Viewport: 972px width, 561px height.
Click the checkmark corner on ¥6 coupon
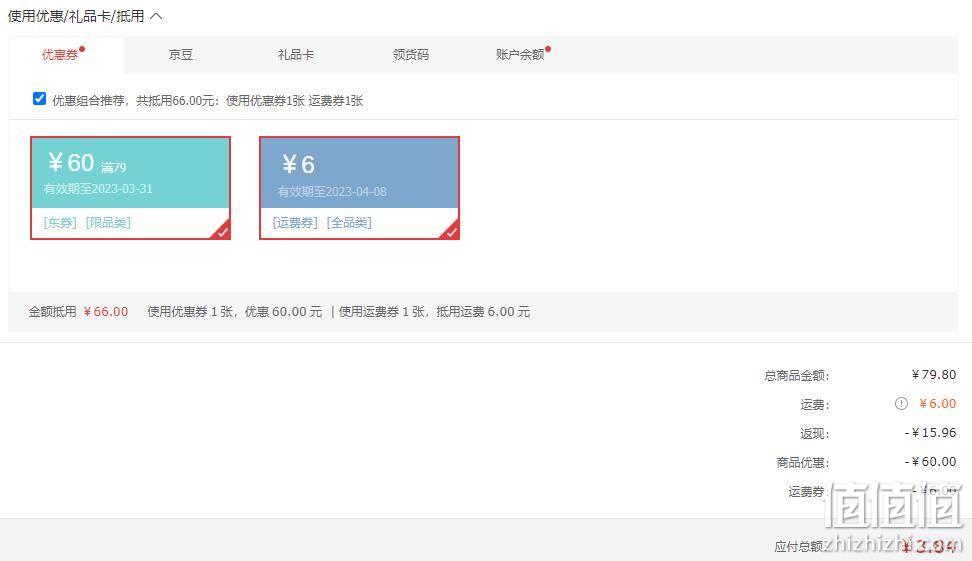pyautogui.click(x=451, y=231)
